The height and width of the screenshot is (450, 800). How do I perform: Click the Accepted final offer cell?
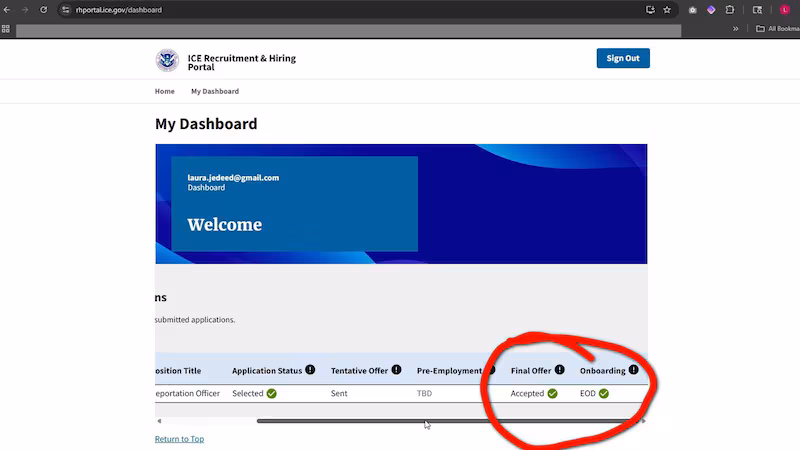(x=527, y=393)
